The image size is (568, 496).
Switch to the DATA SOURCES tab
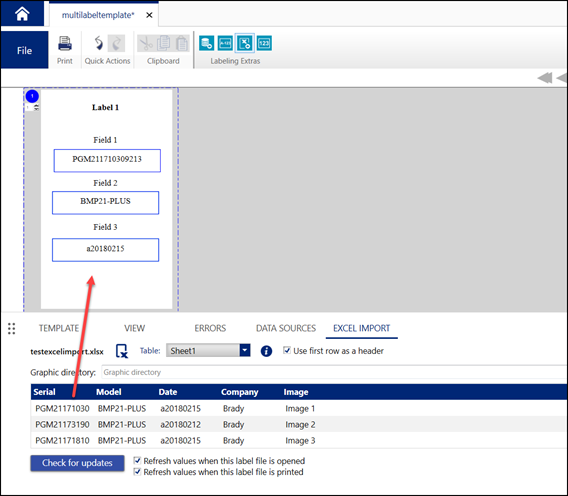(286, 328)
